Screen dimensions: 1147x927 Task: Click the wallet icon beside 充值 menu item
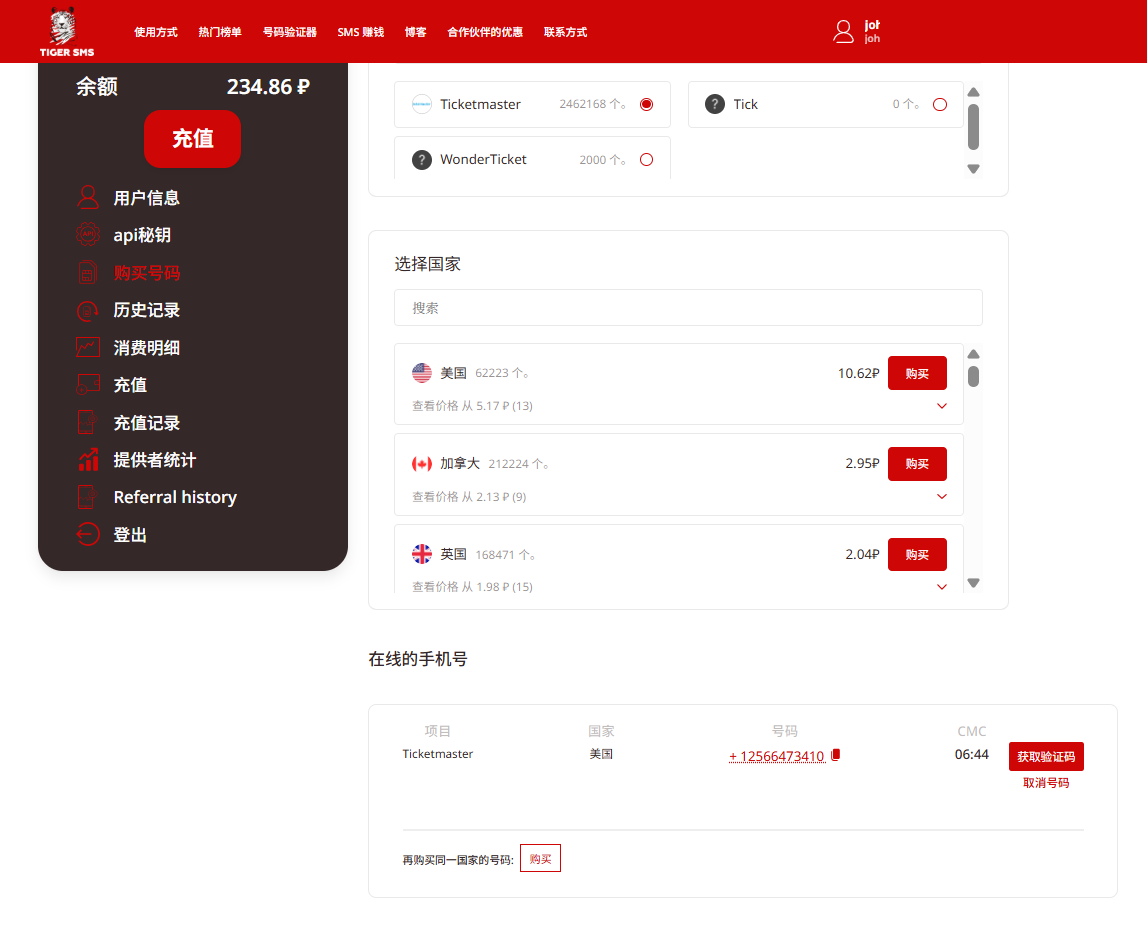[88, 385]
